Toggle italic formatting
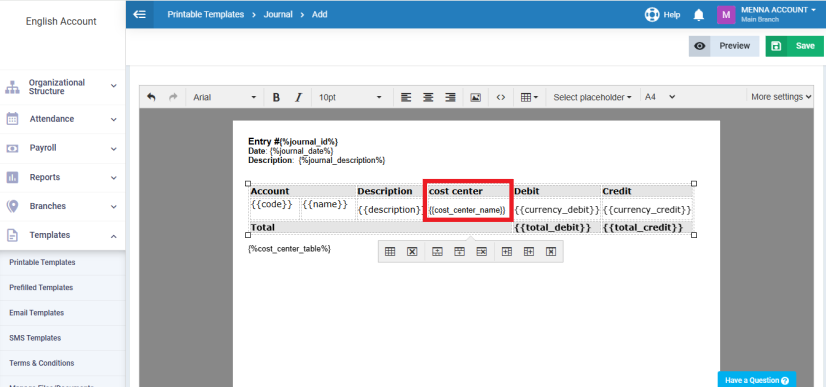826x387 pixels. coord(298,97)
